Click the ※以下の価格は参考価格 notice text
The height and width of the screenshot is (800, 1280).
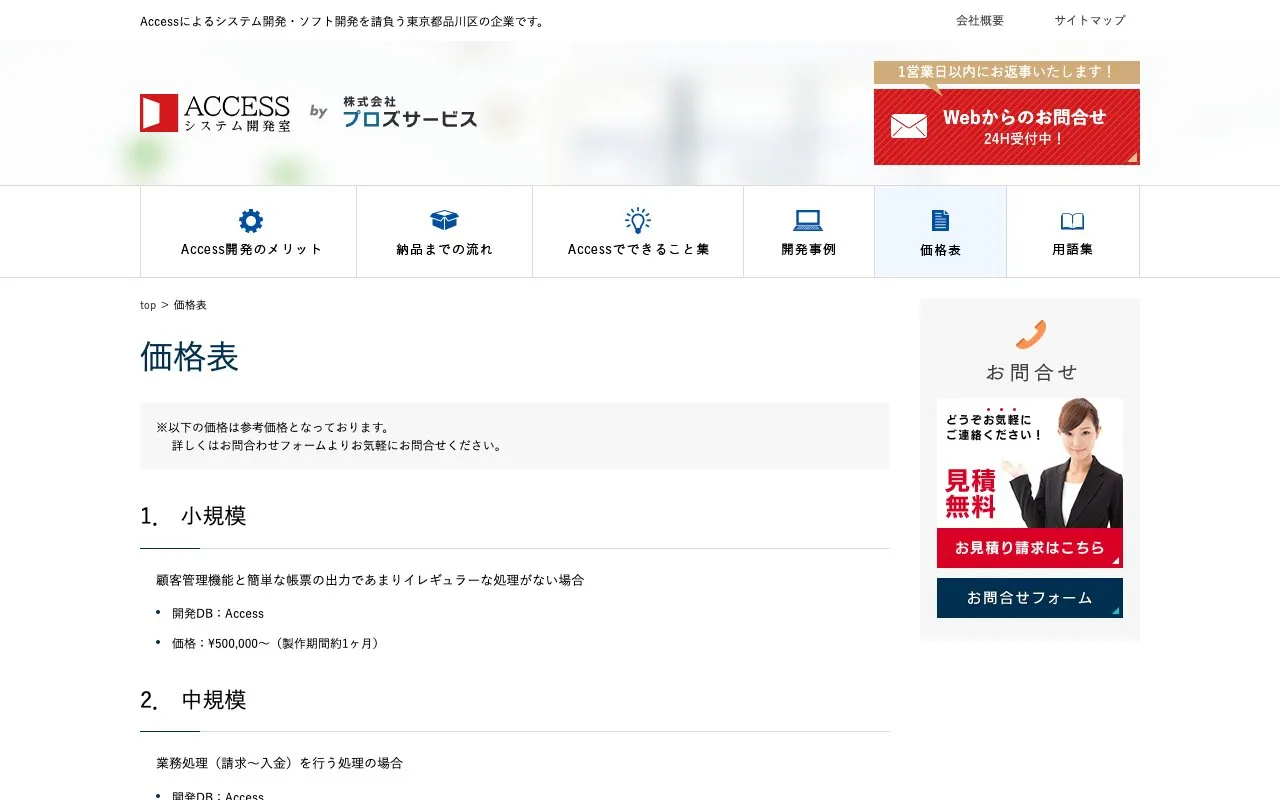(330, 436)
